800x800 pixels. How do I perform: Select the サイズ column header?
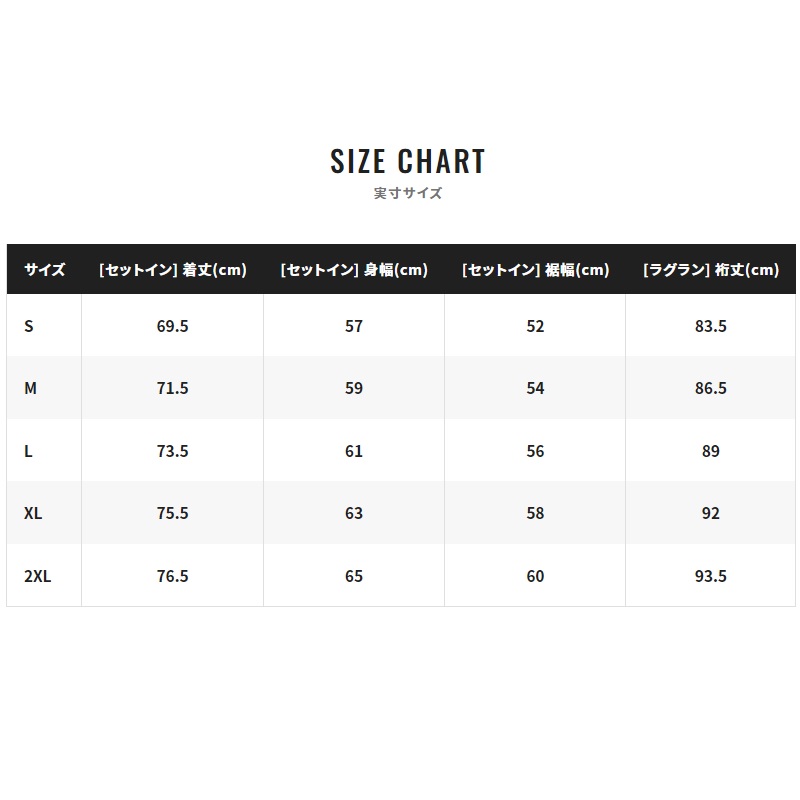[x=44, y=269]
